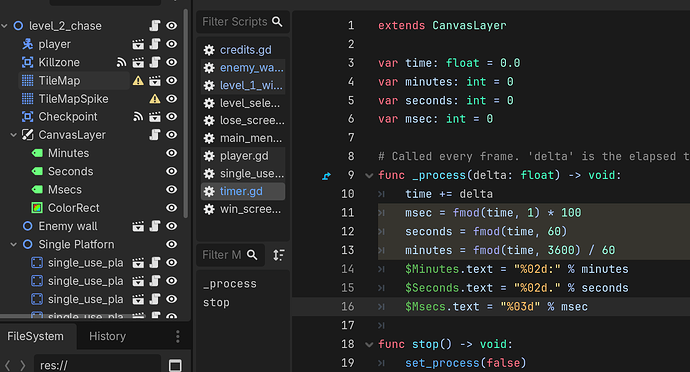Click line 16 in the code editor
The height and width of the screenshot is (372, 690).
pyautogui.click(x=490, y=307)
